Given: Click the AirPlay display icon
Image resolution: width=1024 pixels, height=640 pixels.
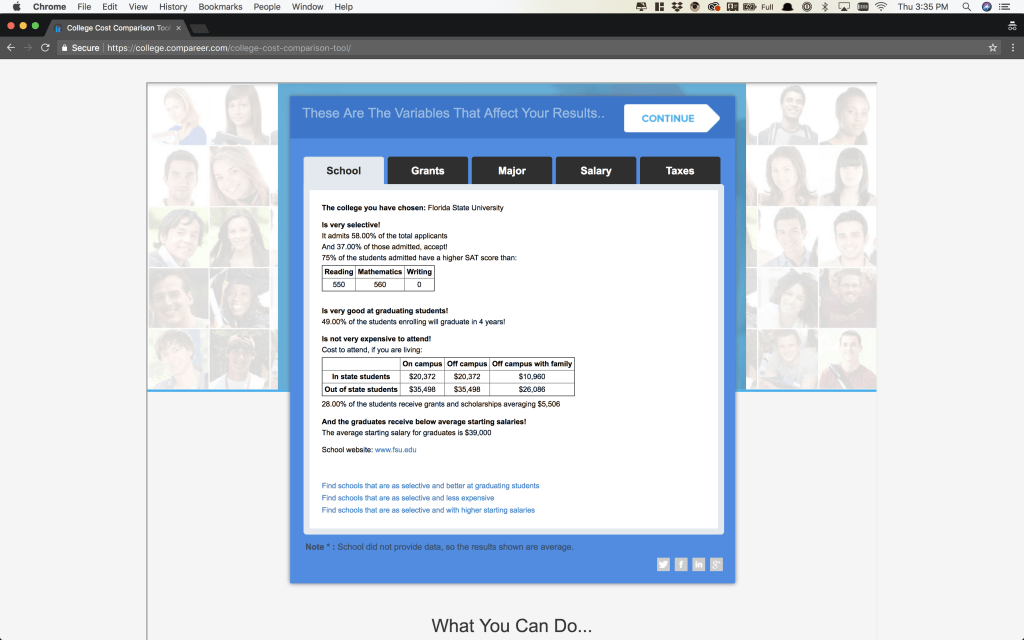Looking at the screenshot, I should coord(844,7).
